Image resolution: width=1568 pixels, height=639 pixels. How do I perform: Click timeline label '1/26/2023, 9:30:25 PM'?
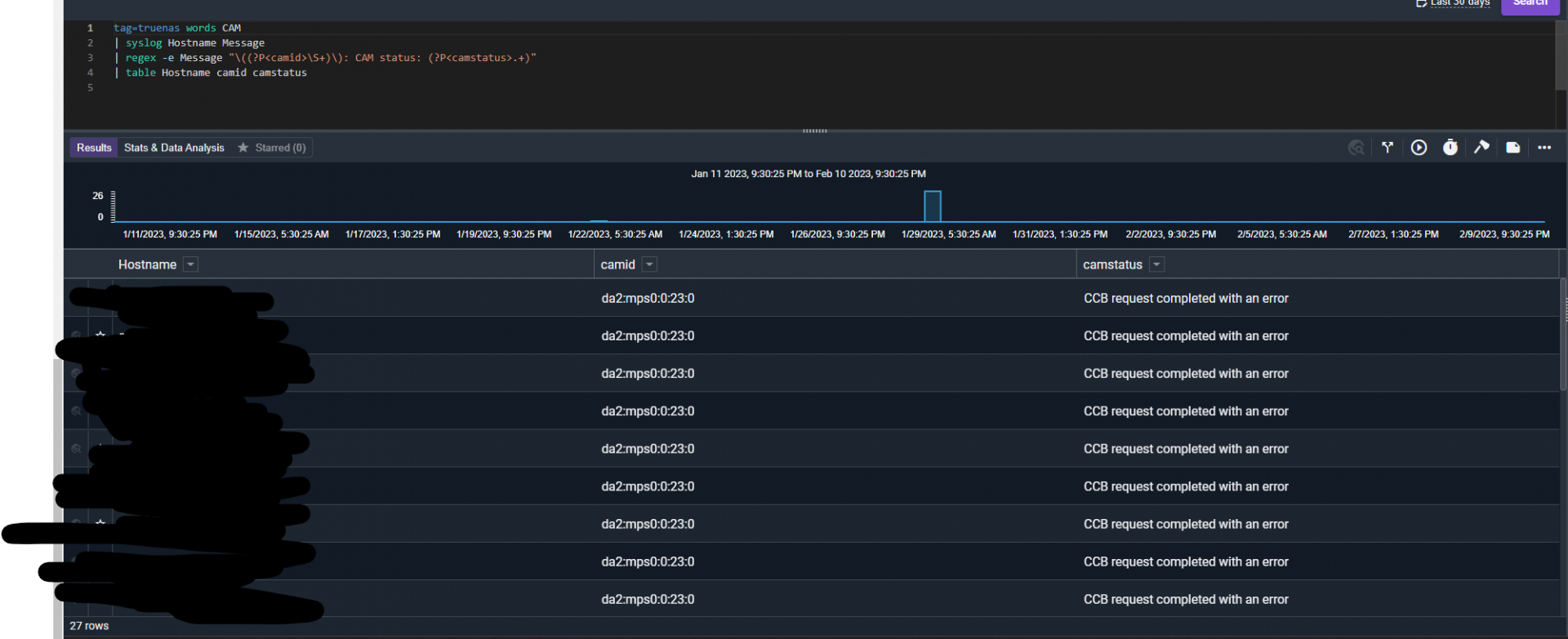tap(837, 234)
